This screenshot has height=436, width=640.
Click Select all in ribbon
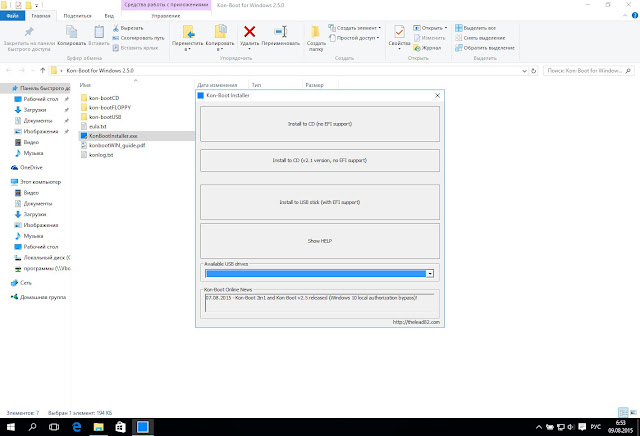(476, 28)
